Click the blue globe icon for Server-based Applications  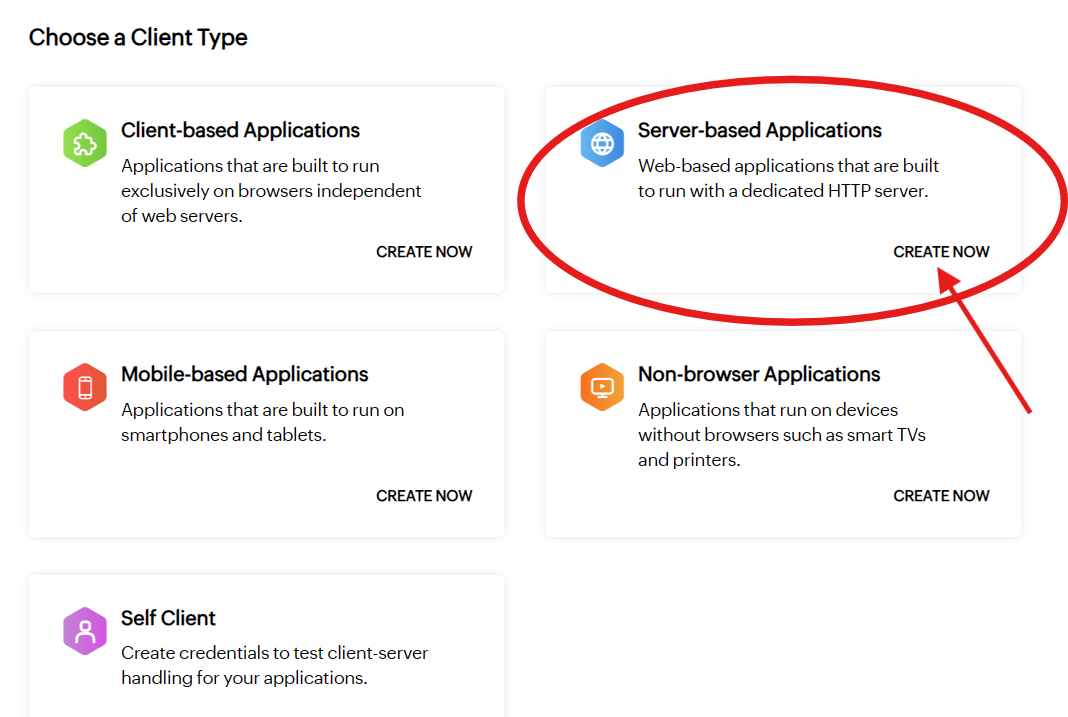601,144
